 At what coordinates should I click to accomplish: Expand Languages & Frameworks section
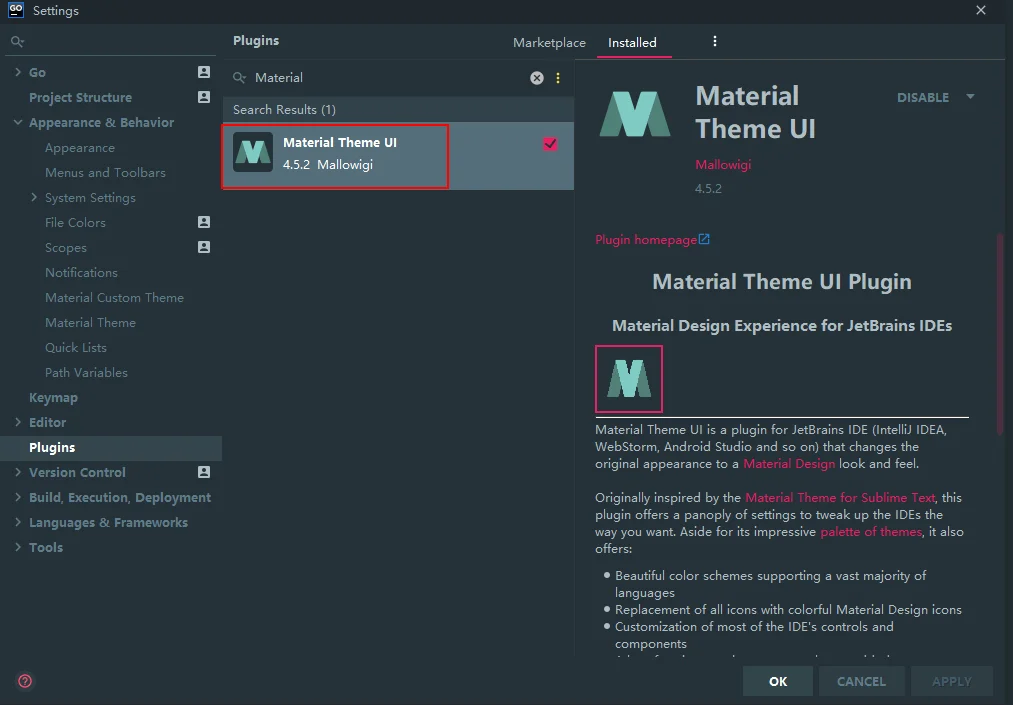[x=17, y=522]
